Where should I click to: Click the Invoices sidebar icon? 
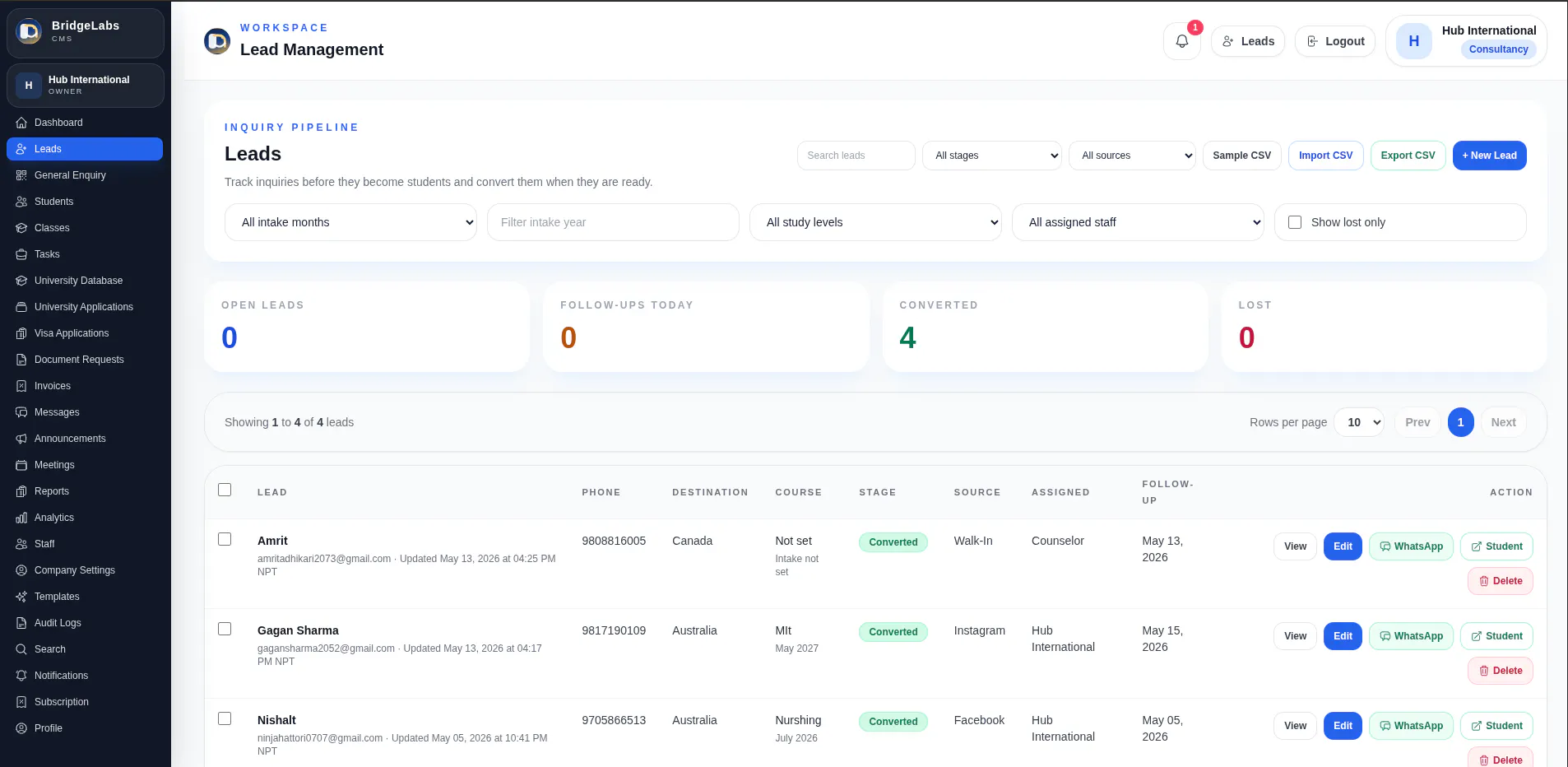pos(21,386)
